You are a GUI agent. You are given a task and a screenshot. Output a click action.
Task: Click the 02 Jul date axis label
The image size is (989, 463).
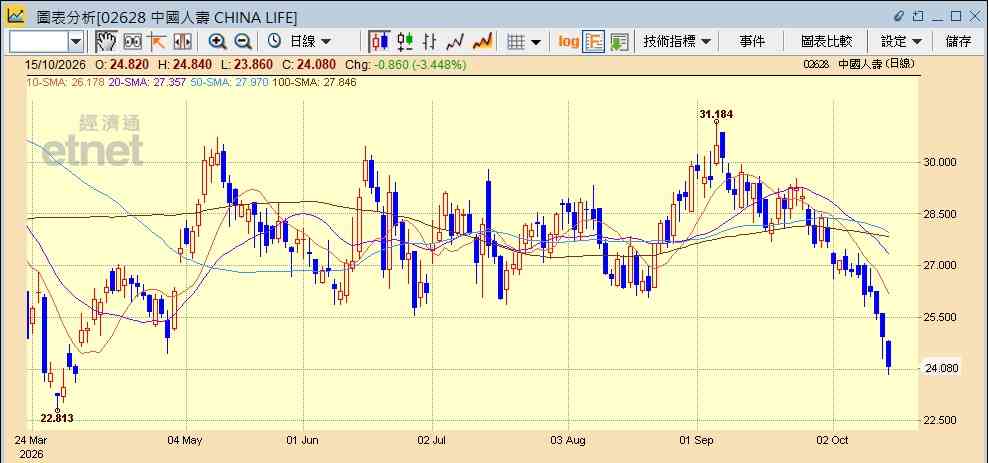point(432,440)
